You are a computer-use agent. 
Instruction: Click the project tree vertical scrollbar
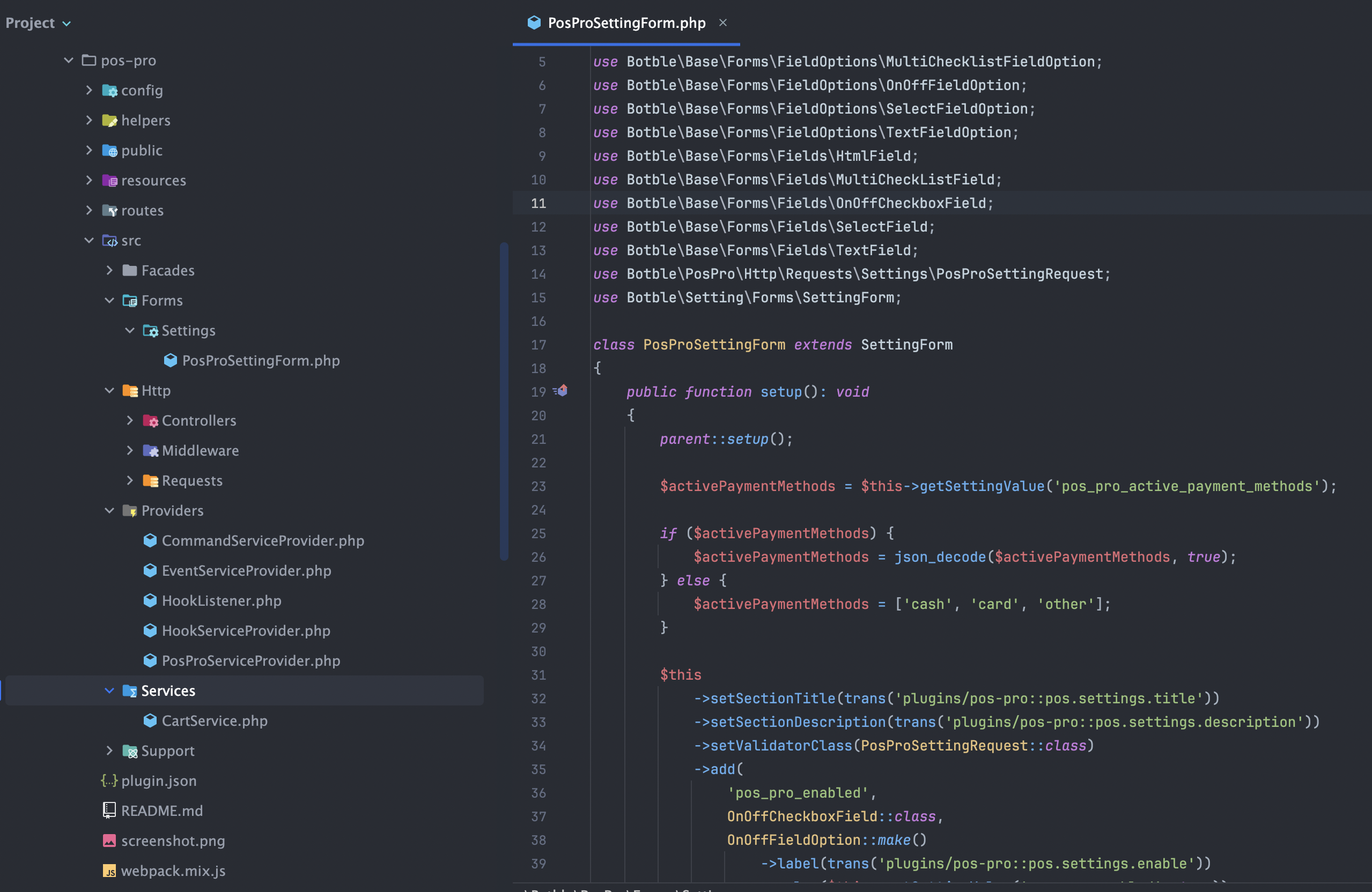click(x=504, y=401)
